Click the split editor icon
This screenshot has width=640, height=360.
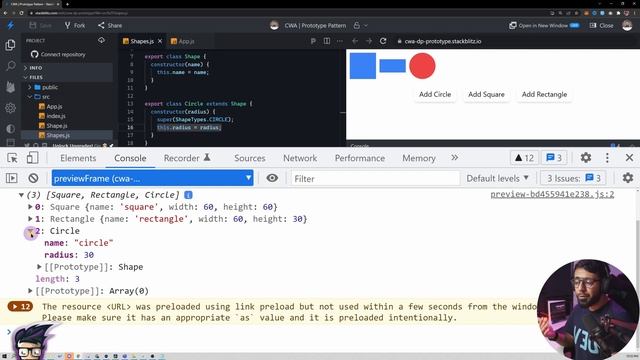pyautogui.click(x=327, y=41)
